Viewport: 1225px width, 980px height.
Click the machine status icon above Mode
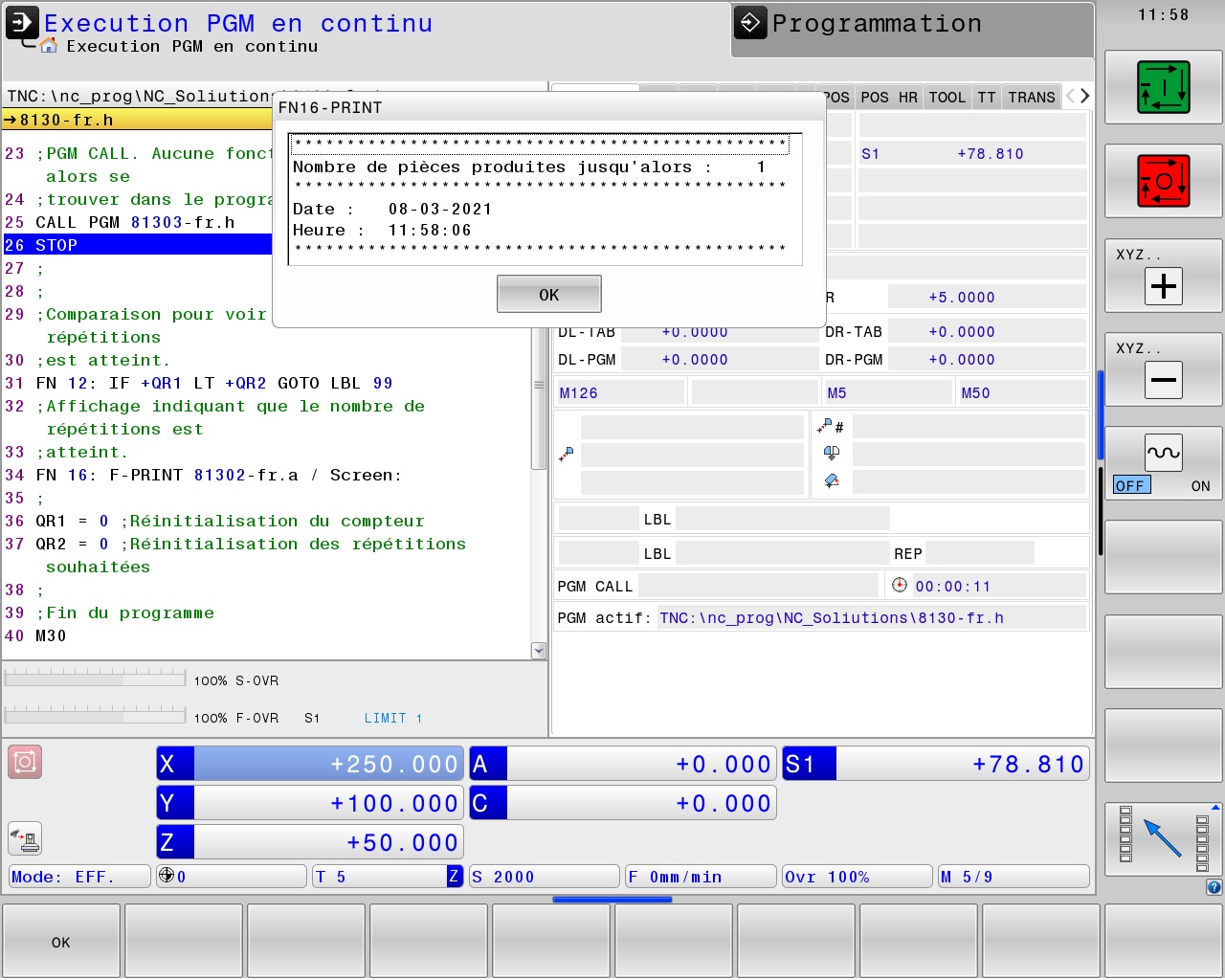(x=25, y=838)
